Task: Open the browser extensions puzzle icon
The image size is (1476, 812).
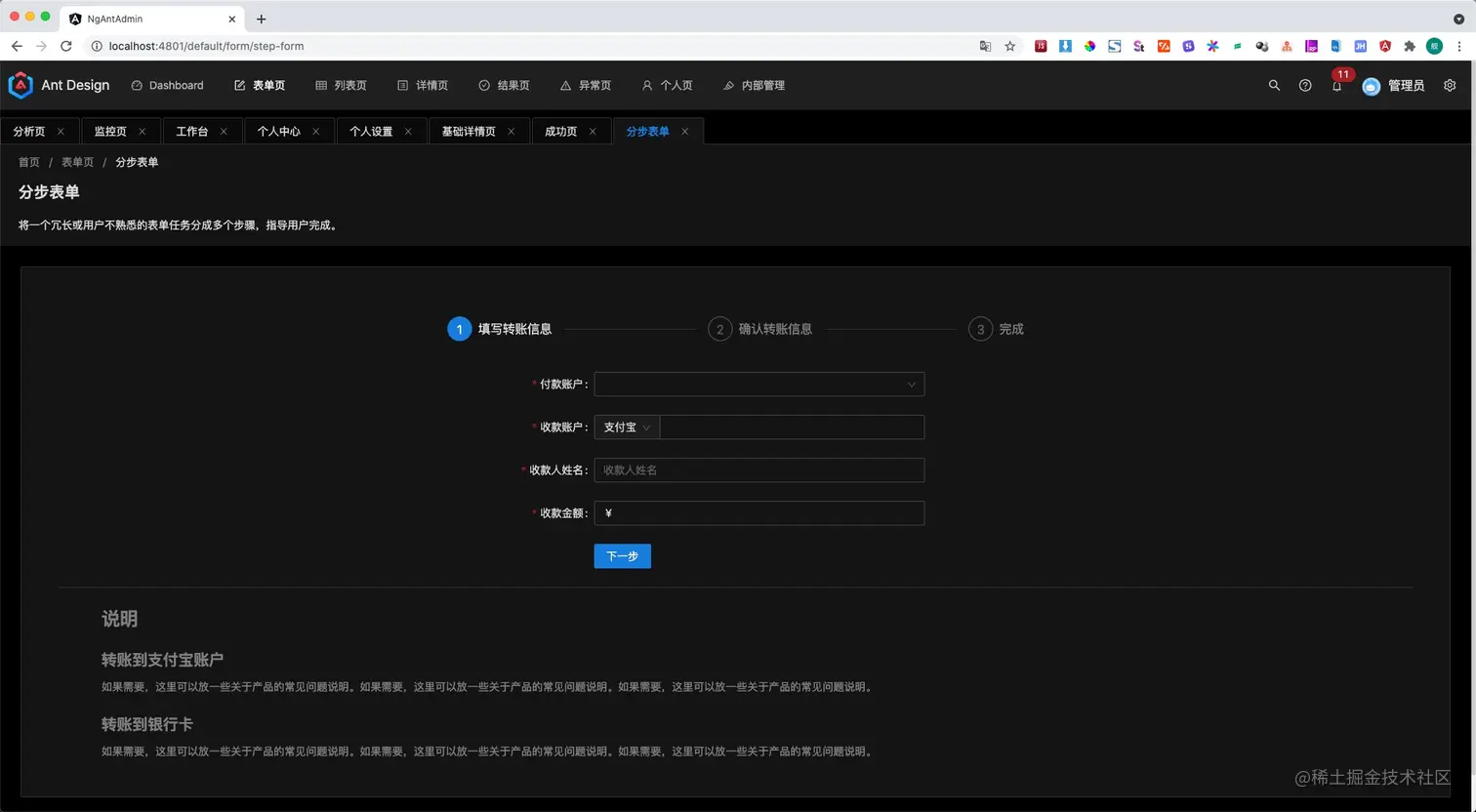Action: pos(1410,46)
